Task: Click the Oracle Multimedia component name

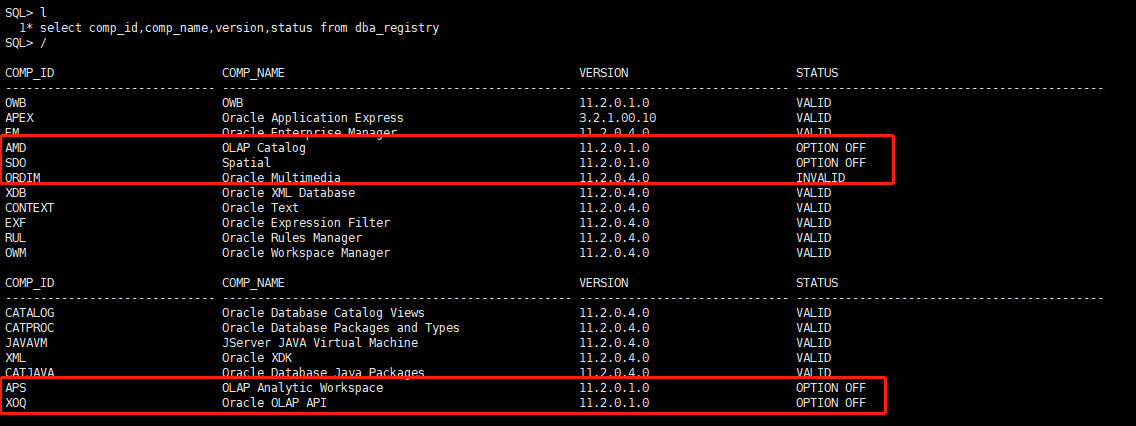Action: (x=281, y=178)
